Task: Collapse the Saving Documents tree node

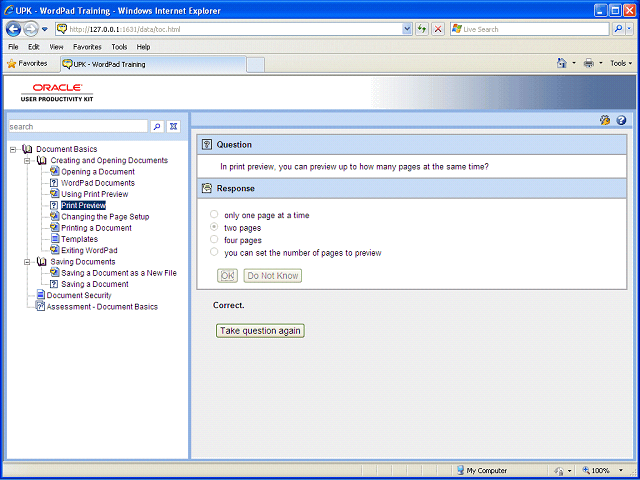Action: (27, 262)
